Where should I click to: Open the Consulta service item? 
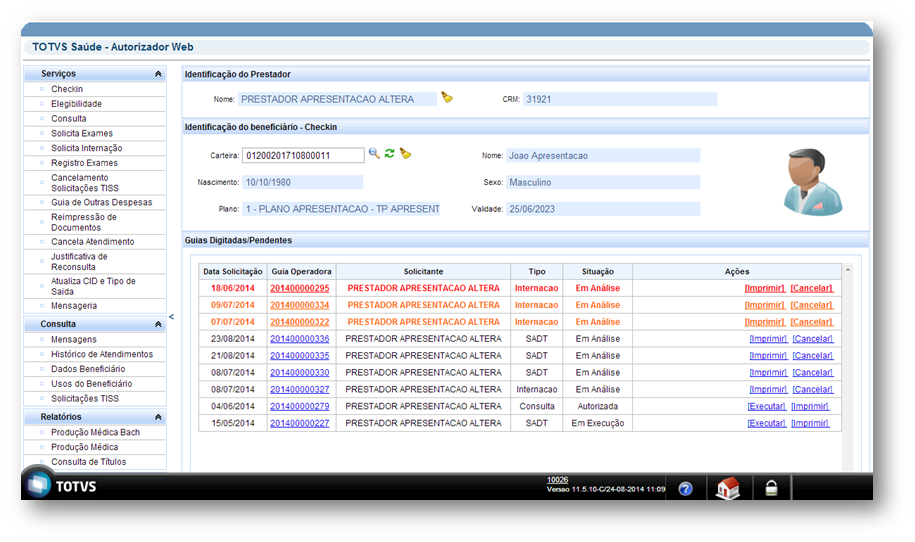coord(68,118)
